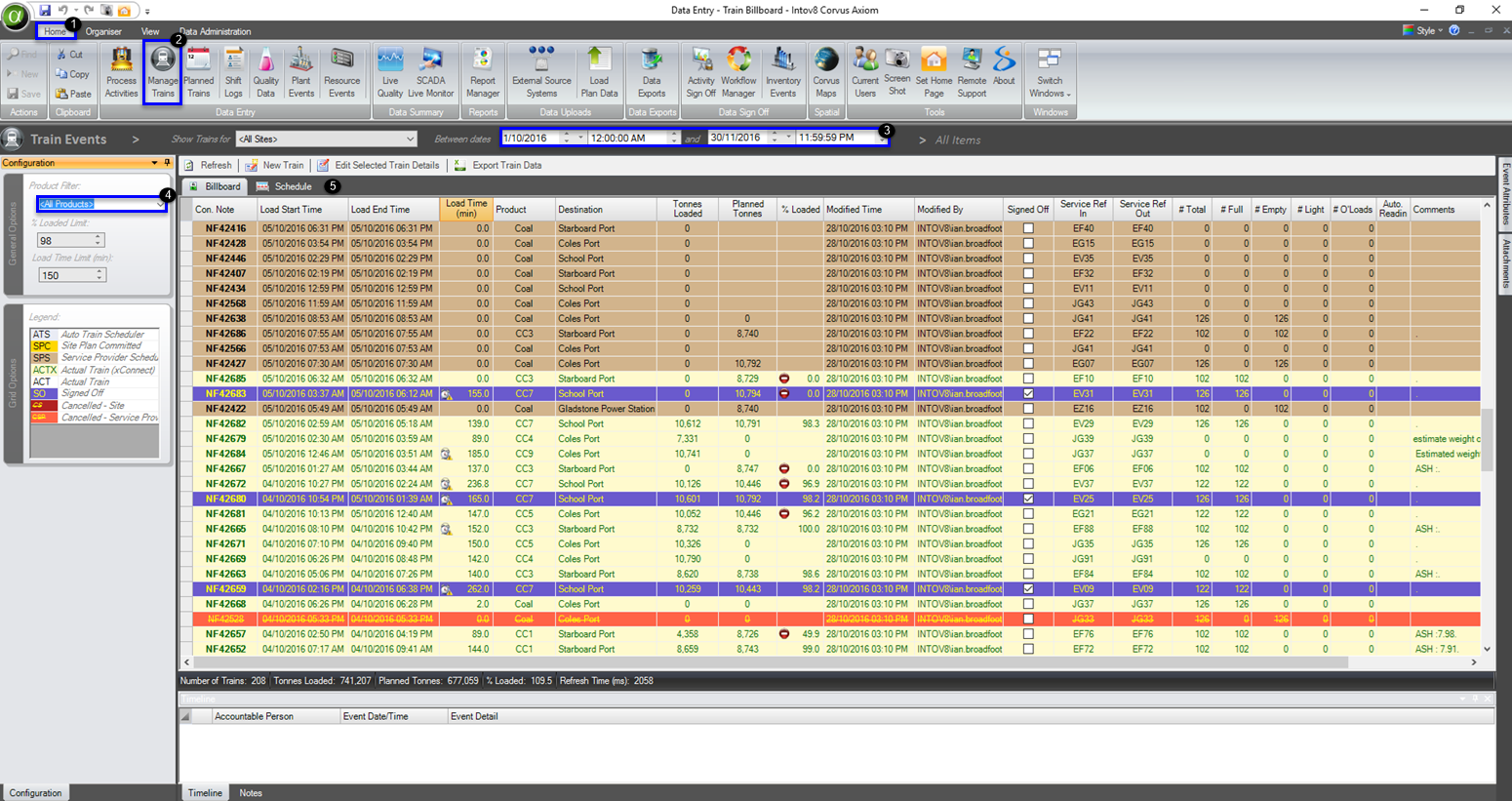Toggle Signed Off checkbox for NF42416

[x=1028, y=228]
